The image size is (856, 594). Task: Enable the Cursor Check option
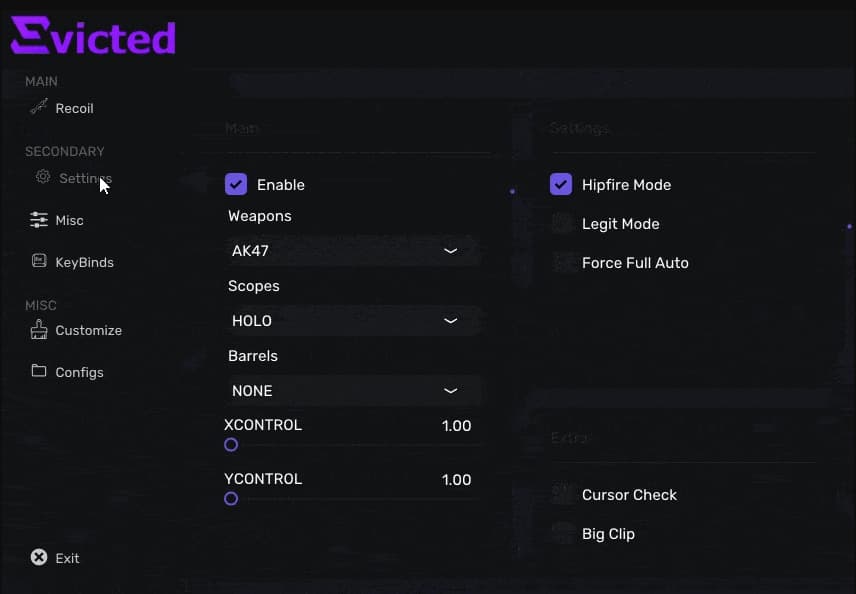(x=562, y=494)
